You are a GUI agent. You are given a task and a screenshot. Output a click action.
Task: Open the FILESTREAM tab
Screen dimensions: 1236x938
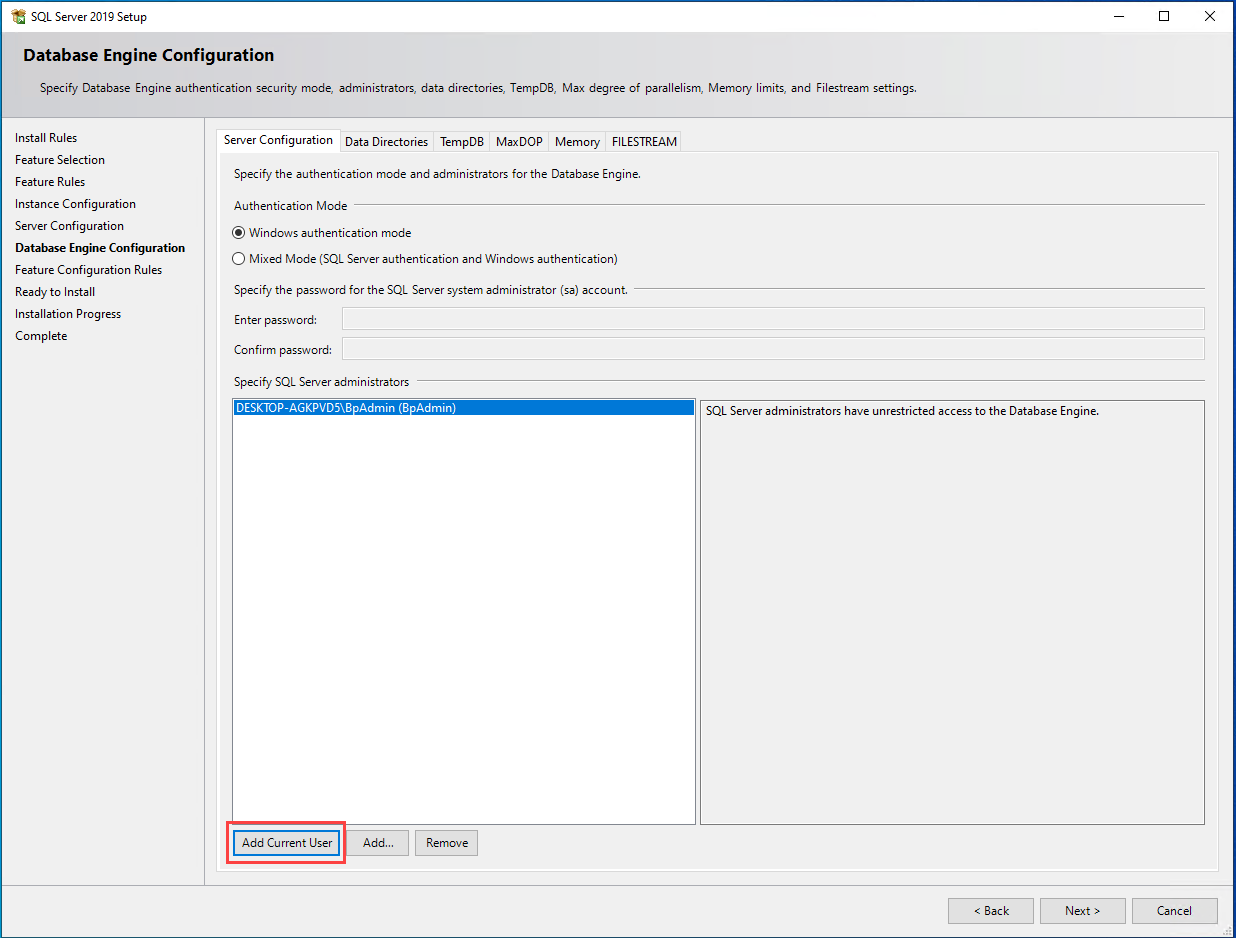[x=644, y=142]
